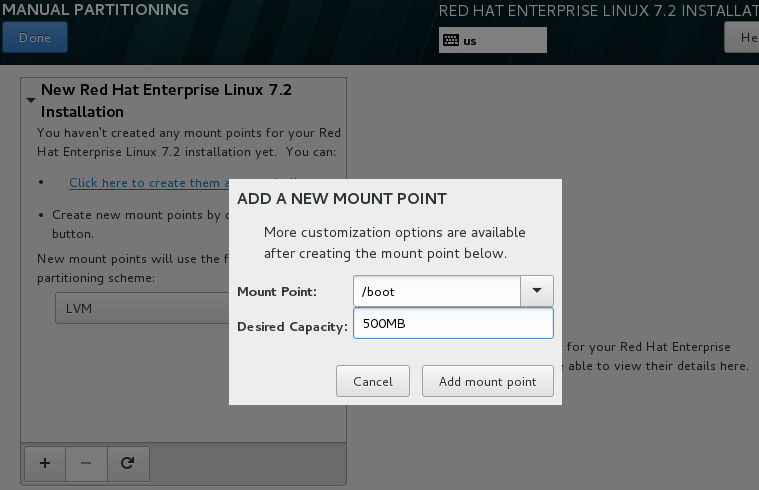Click 'RED HAT ENTERPRISE LINUX 7.2' header text

click(x=557, y=11)
